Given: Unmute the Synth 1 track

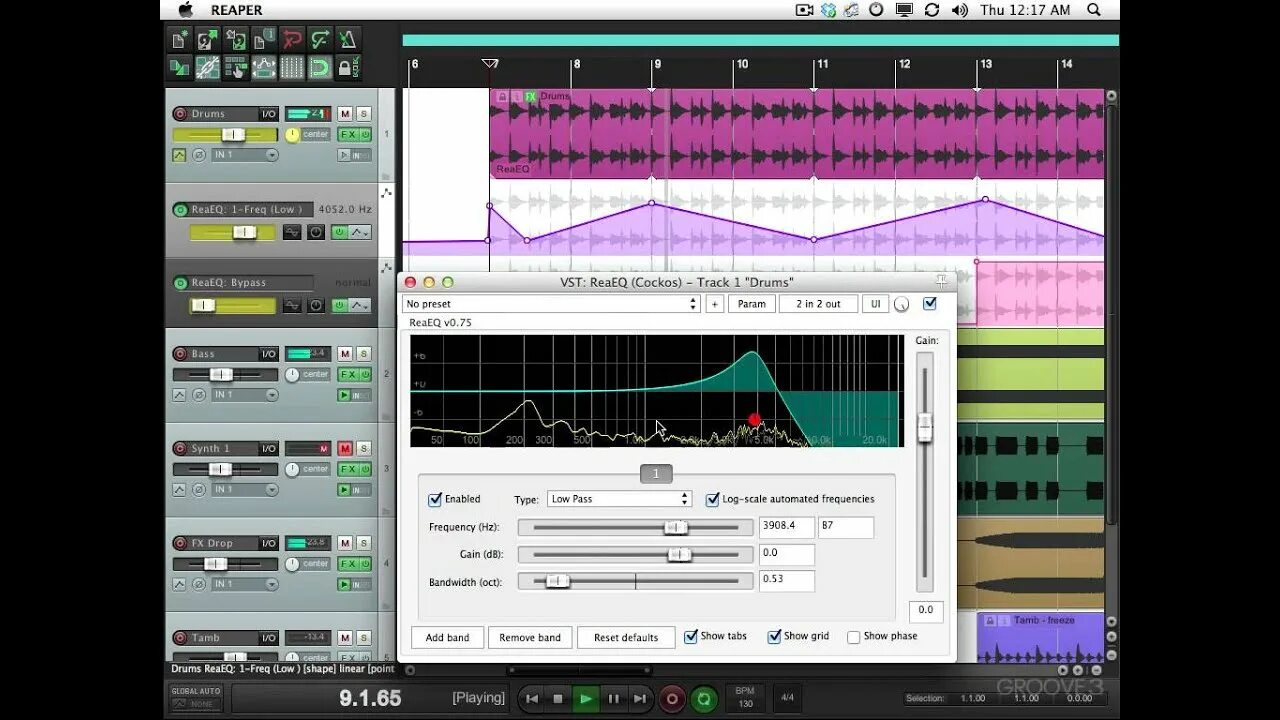Looking at the screenshot, I should (x=345, y=449).
